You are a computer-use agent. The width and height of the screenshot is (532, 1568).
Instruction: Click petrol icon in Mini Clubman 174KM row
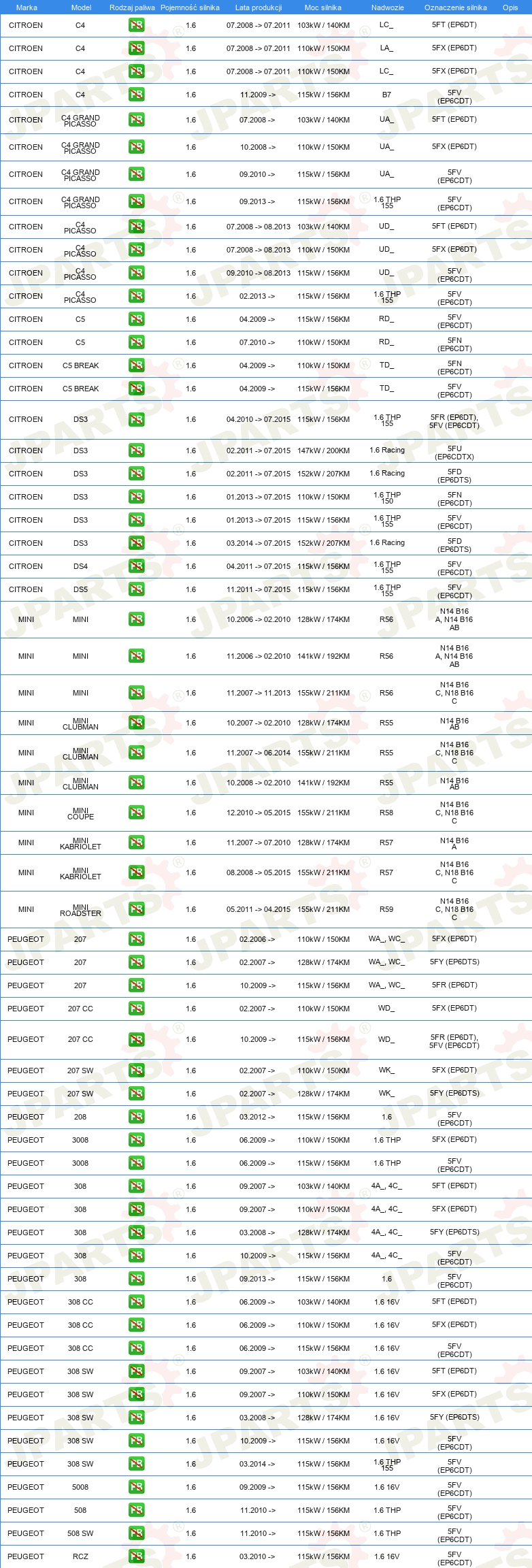136,723
